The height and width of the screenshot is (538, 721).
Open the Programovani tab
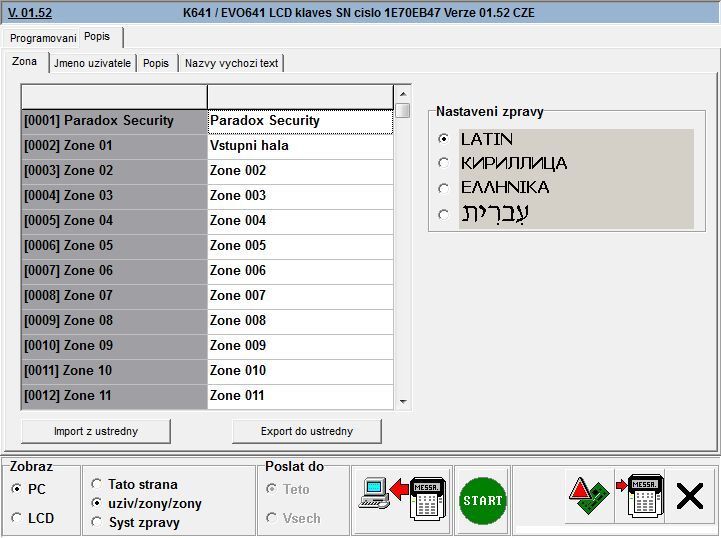tap(43, 37)
